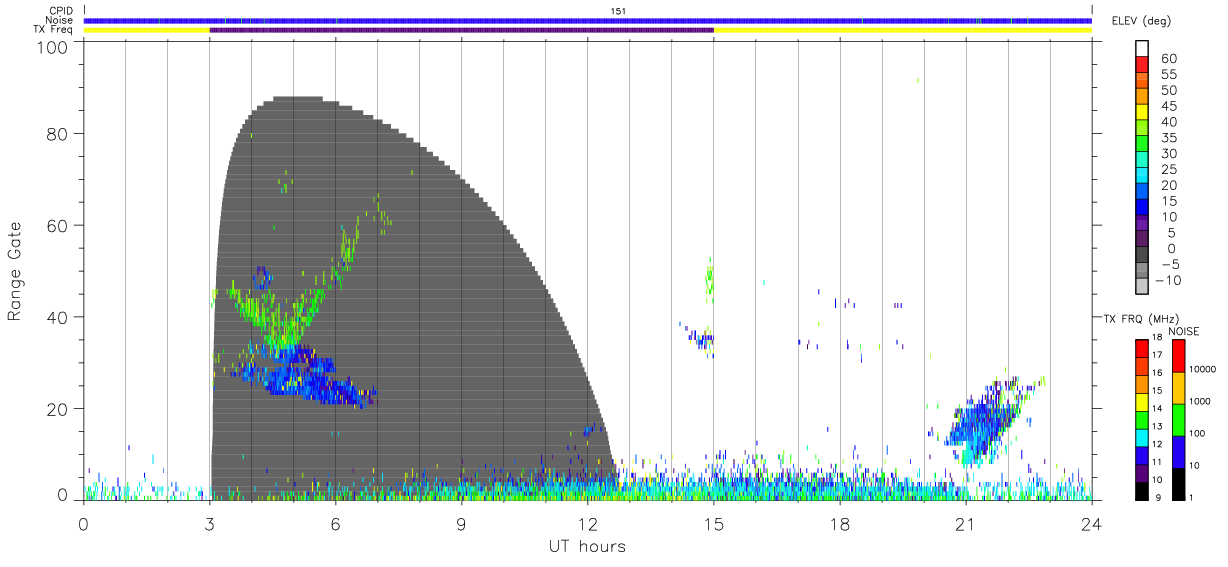Viewport: 1228px width, 567px height.
Task: Click the 45 label on ELEV colorbar
Action: coord(1169,106)
